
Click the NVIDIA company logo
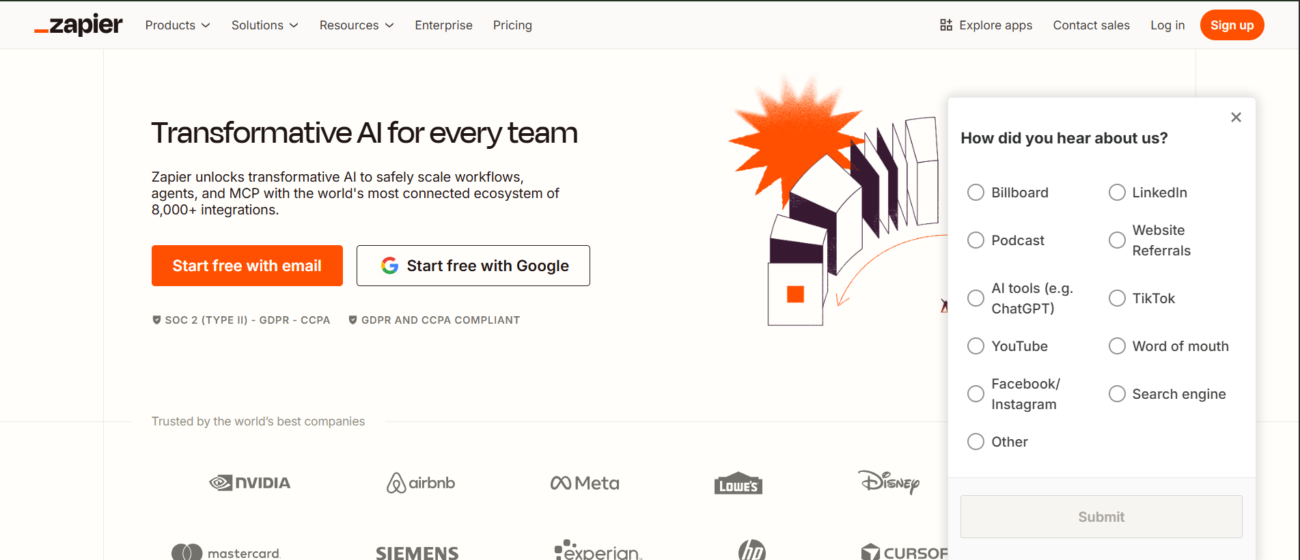[x=250, y=483]
